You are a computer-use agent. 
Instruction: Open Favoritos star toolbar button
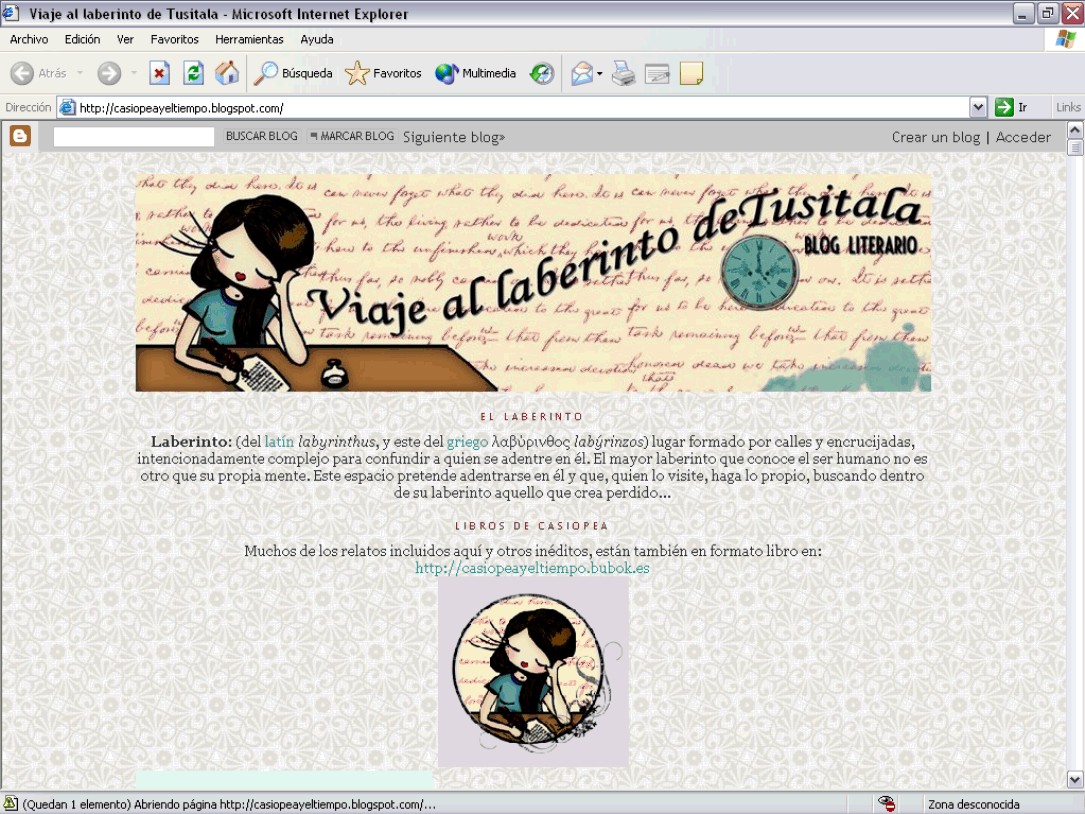point(383,73)
